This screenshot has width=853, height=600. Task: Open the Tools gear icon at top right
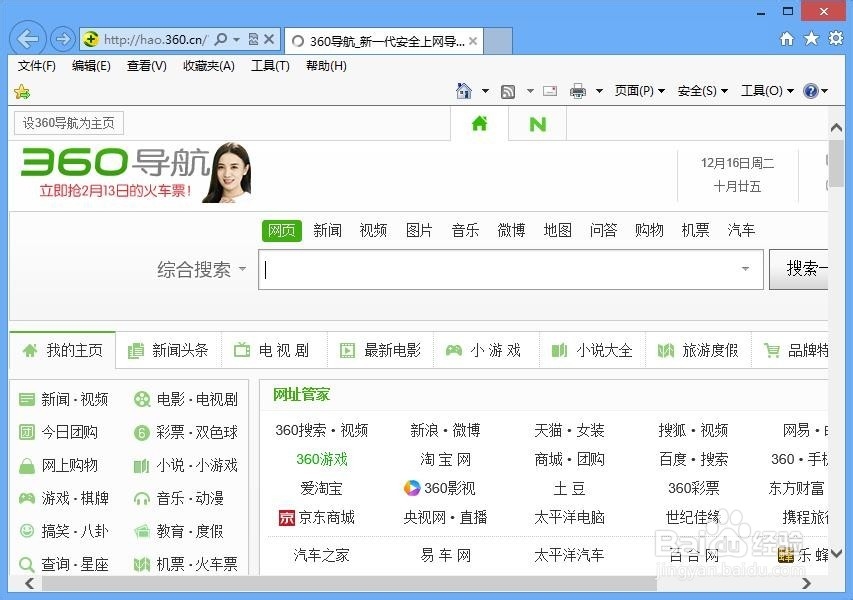tap(836, 39)
